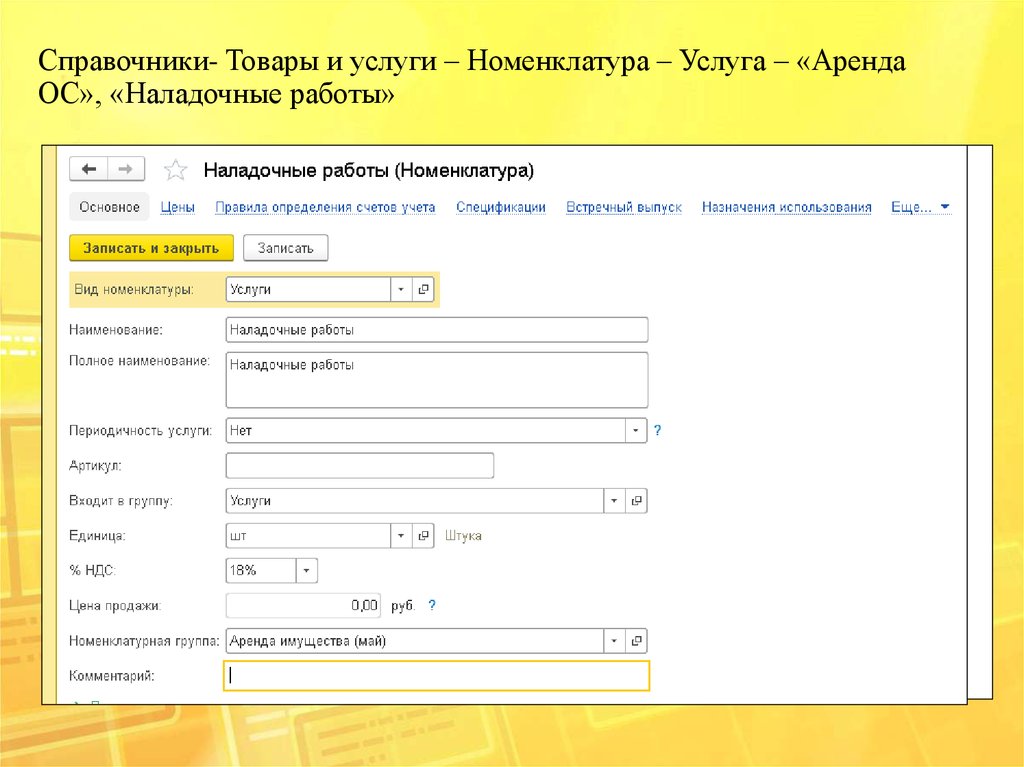This screenshot has width=1024, height=767.
Task: Open the Единица linked item icon
Action: point(424,535)
